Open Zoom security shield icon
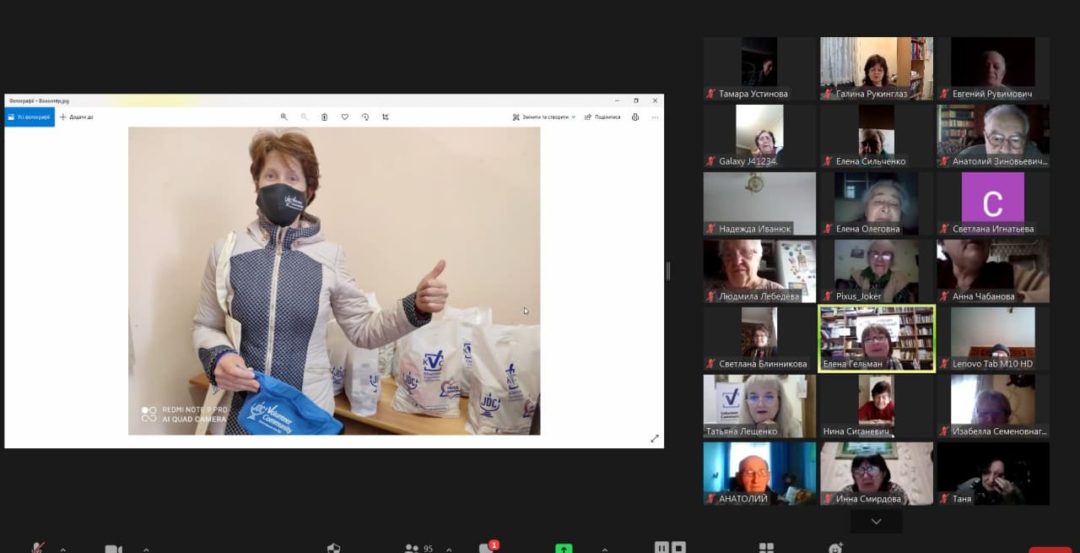The height and width of the screenshot is (553, 1080). (x=334, y=548)
